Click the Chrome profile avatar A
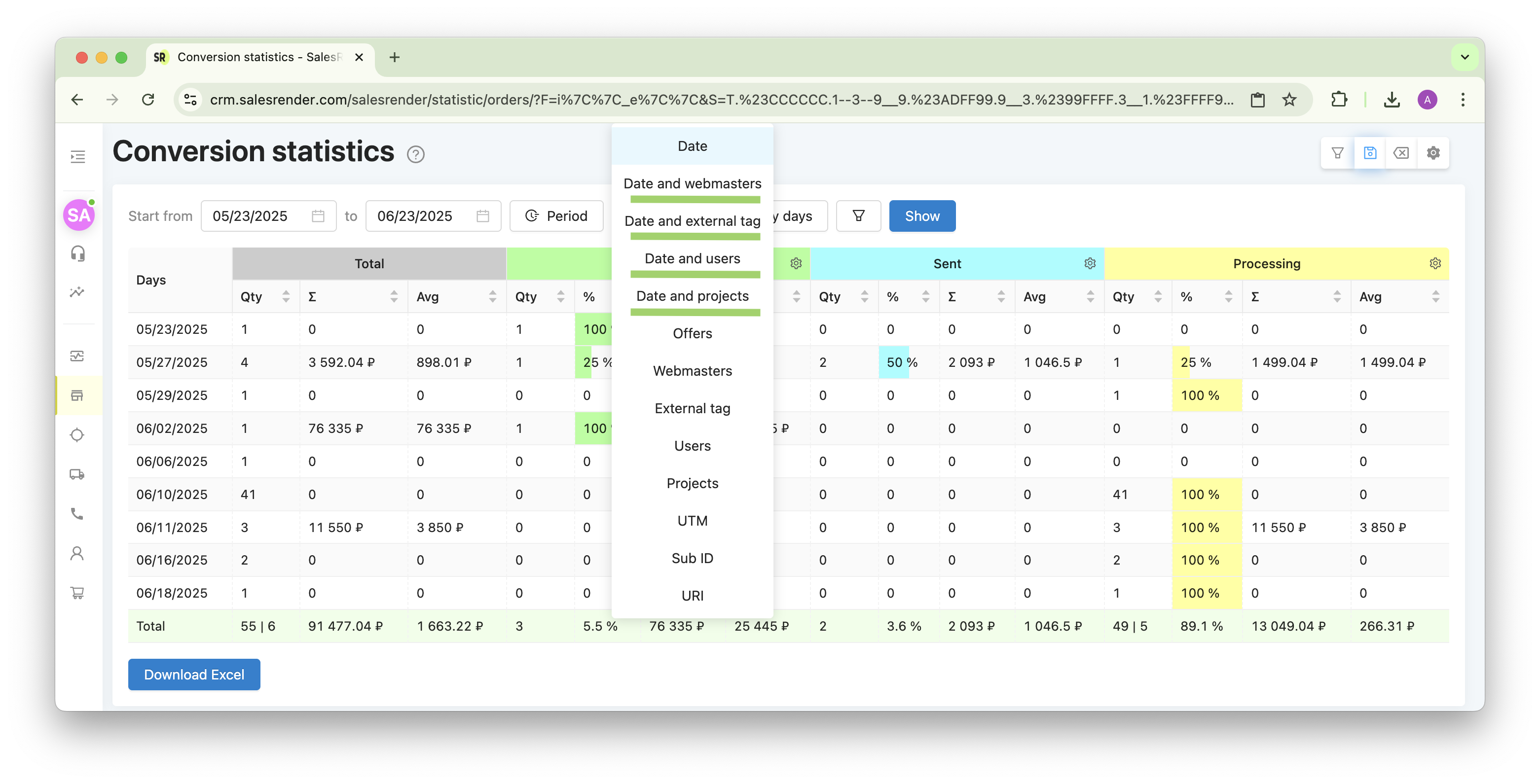The height and width of the screenshot is (784, 1540). [1427, 99]
